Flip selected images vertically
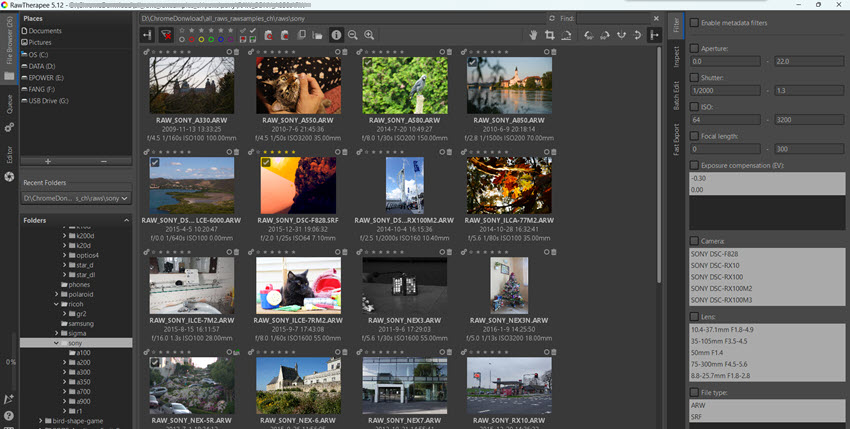This screenshot has width=850, height=429. coord(638,35)
